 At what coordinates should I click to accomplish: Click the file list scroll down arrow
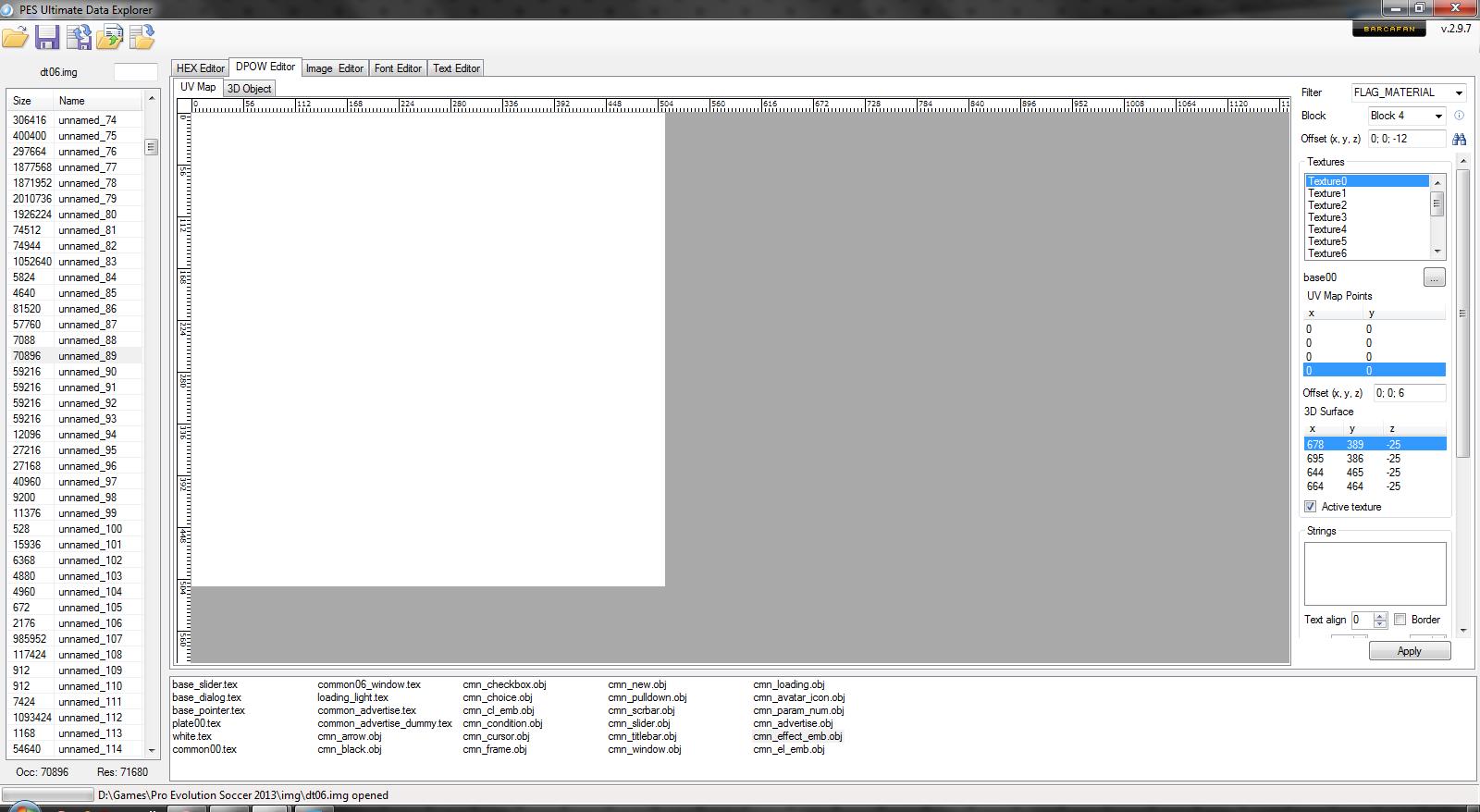click(152, 750)
